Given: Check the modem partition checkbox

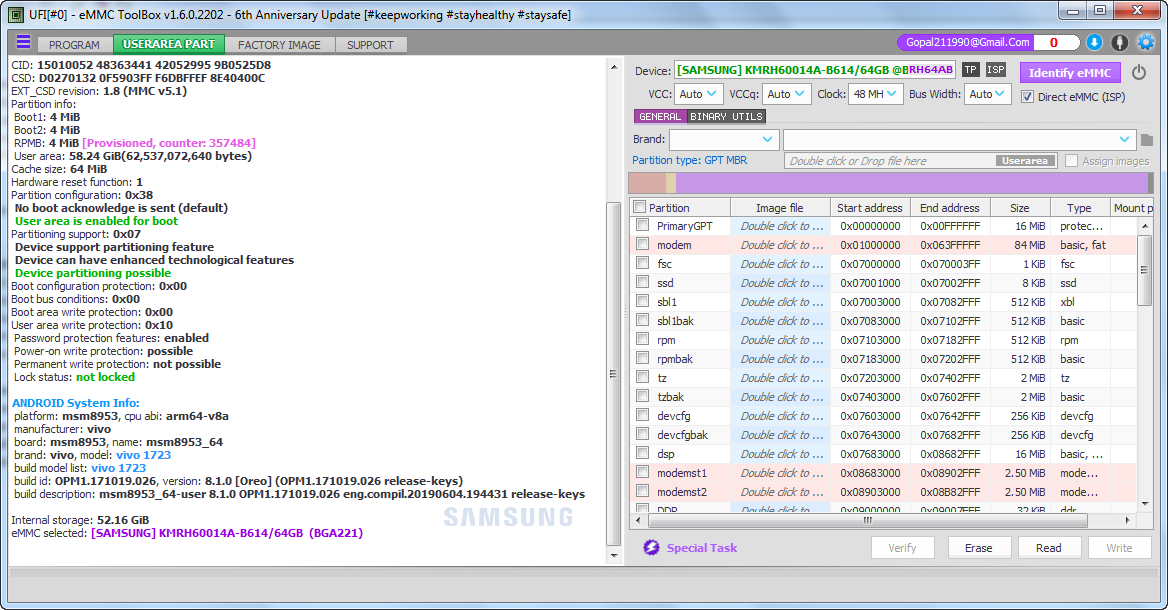Looking at the screenshot, I should [642, 244].
